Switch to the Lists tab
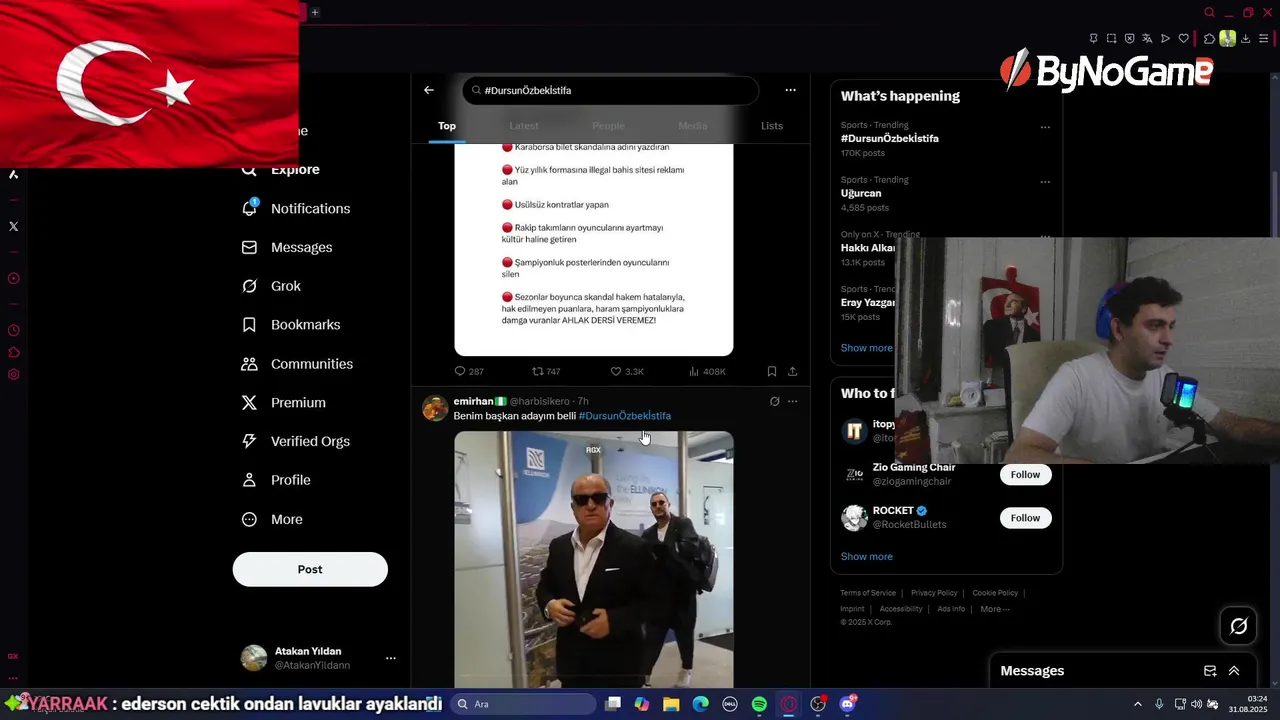 pos(772,126)
